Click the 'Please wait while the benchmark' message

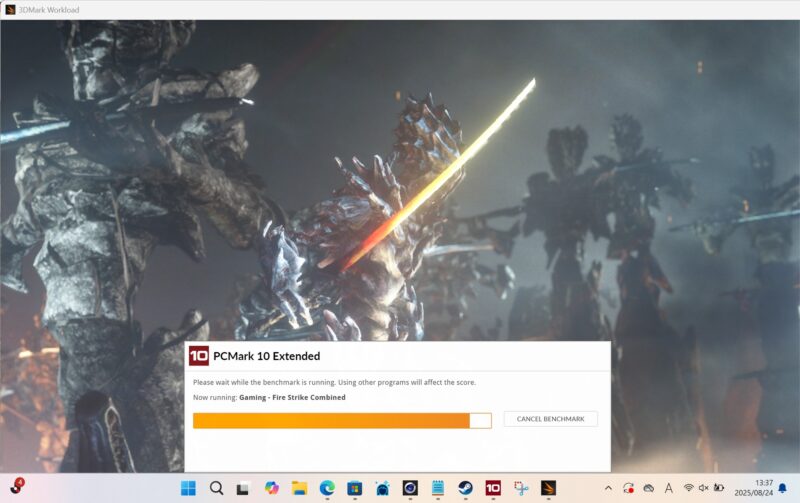[334, 382]
